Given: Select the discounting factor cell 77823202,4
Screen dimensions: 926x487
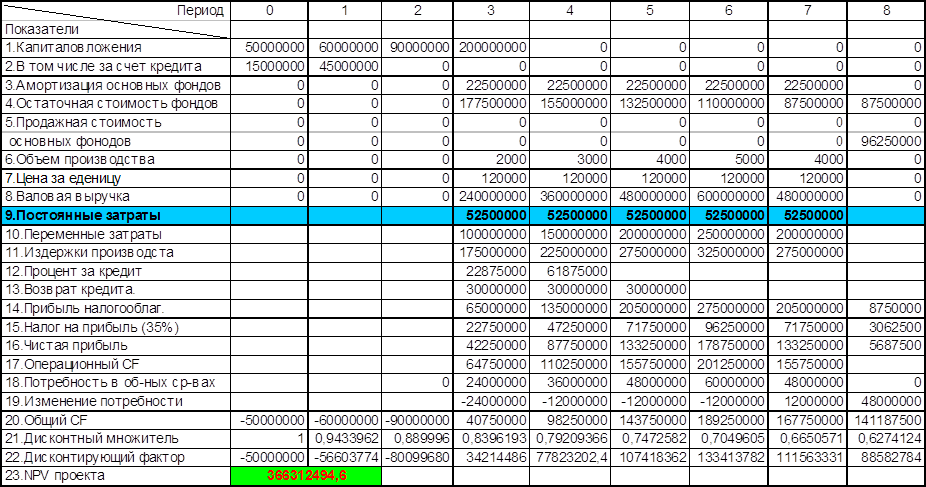Looking at the screenshot, I should [570, 458].
